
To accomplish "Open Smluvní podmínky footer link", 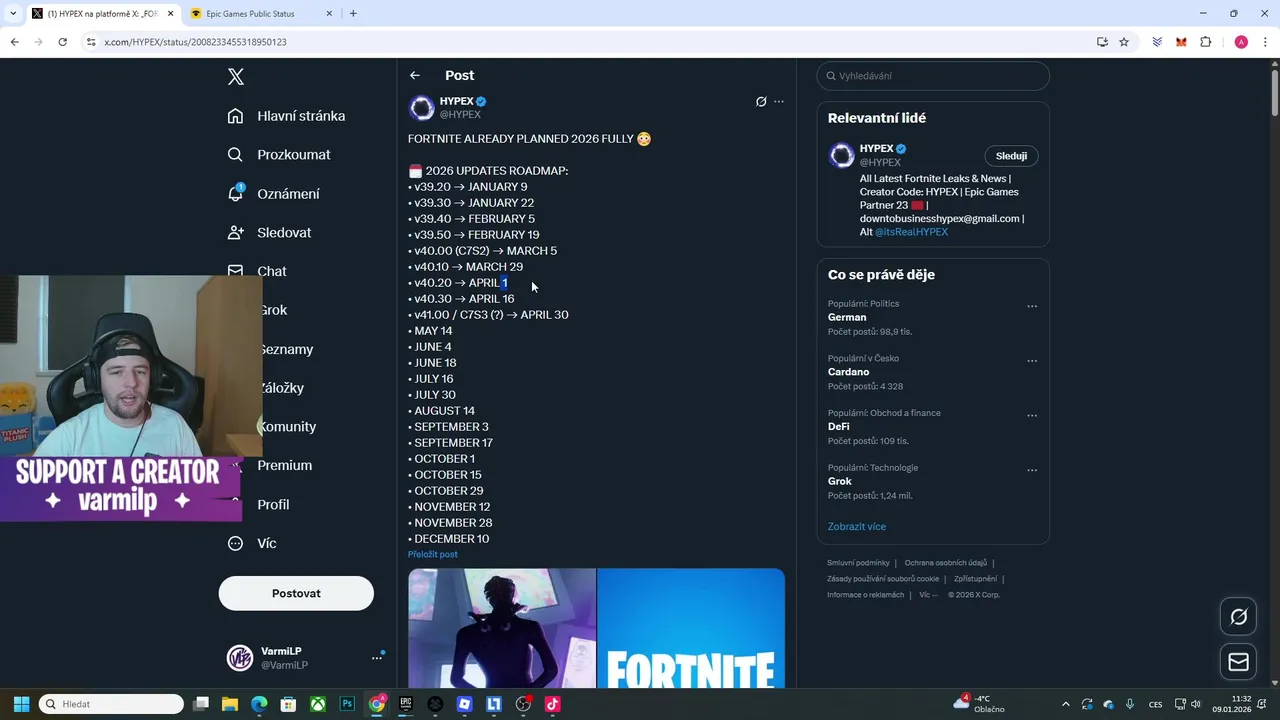I will point(858,563).
